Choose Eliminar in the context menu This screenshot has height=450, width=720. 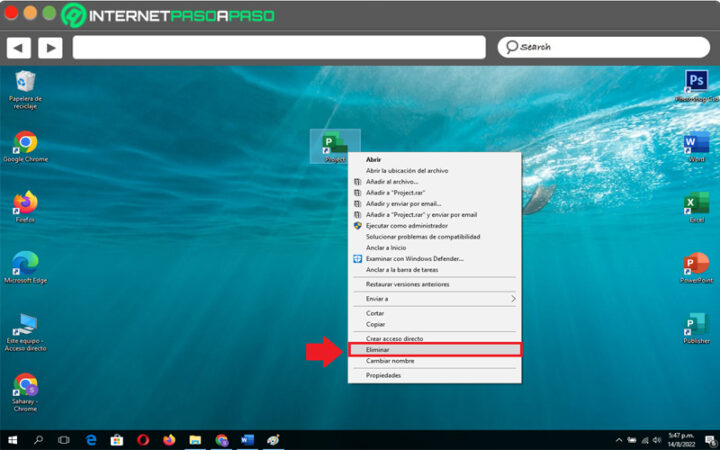434,349
